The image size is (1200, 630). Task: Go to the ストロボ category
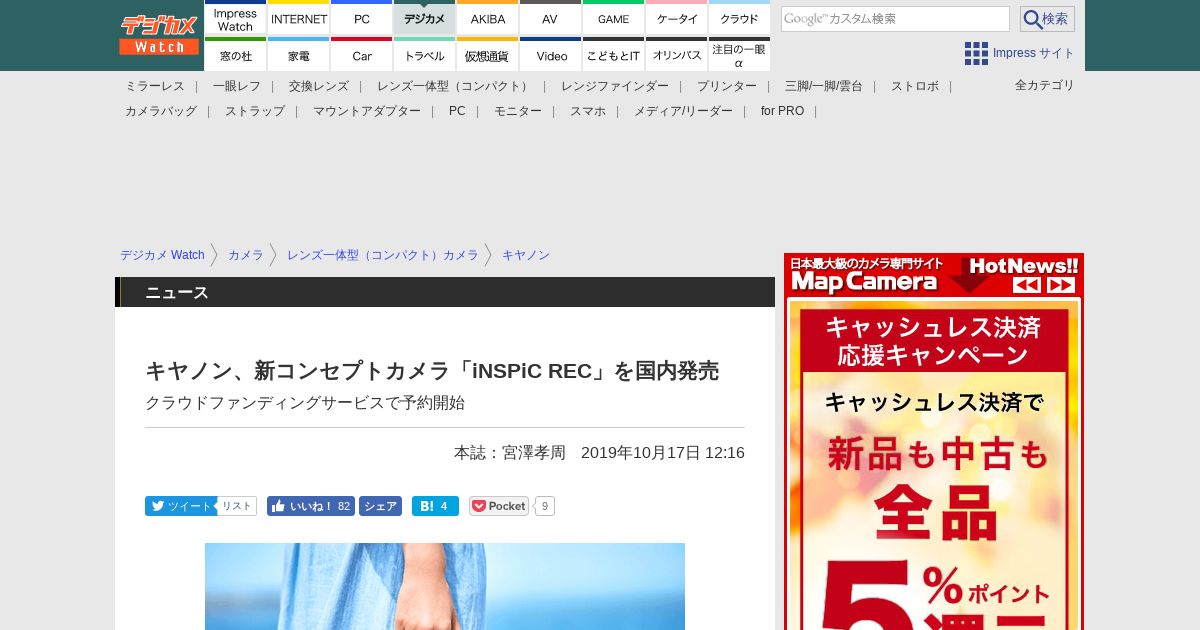click(915, 86)
